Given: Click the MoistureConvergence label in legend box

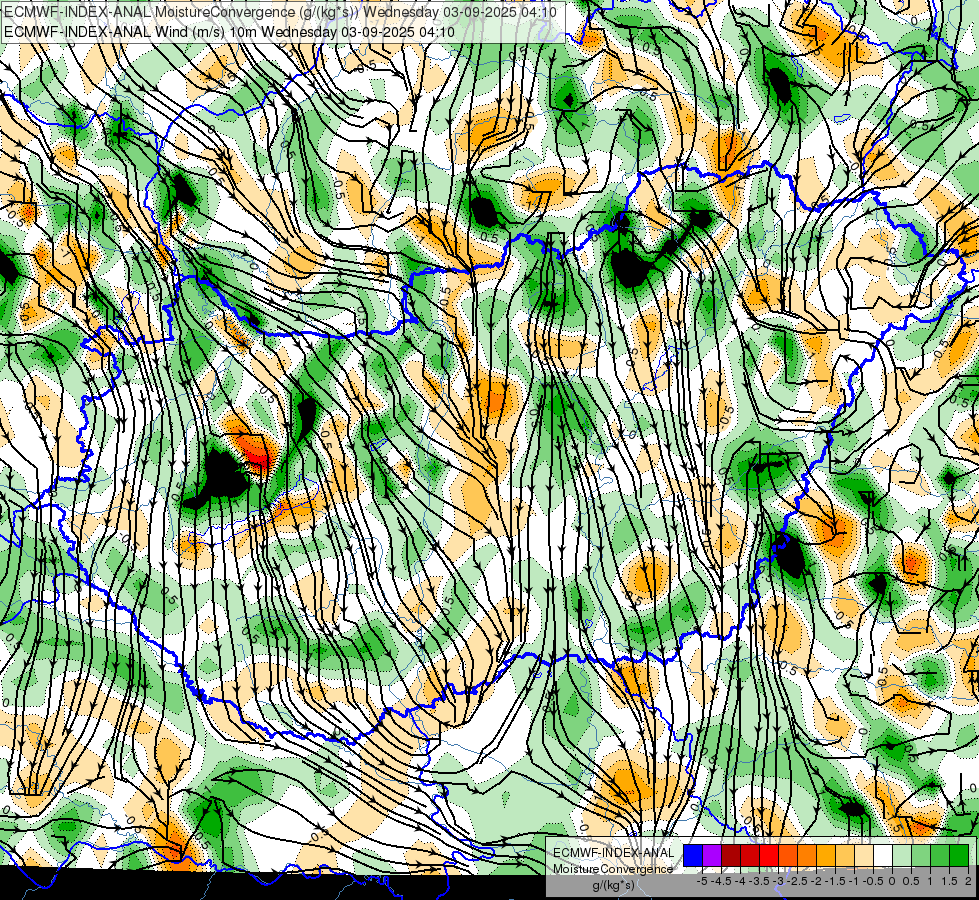Looking at the screenshot, I should coord(612,869).
